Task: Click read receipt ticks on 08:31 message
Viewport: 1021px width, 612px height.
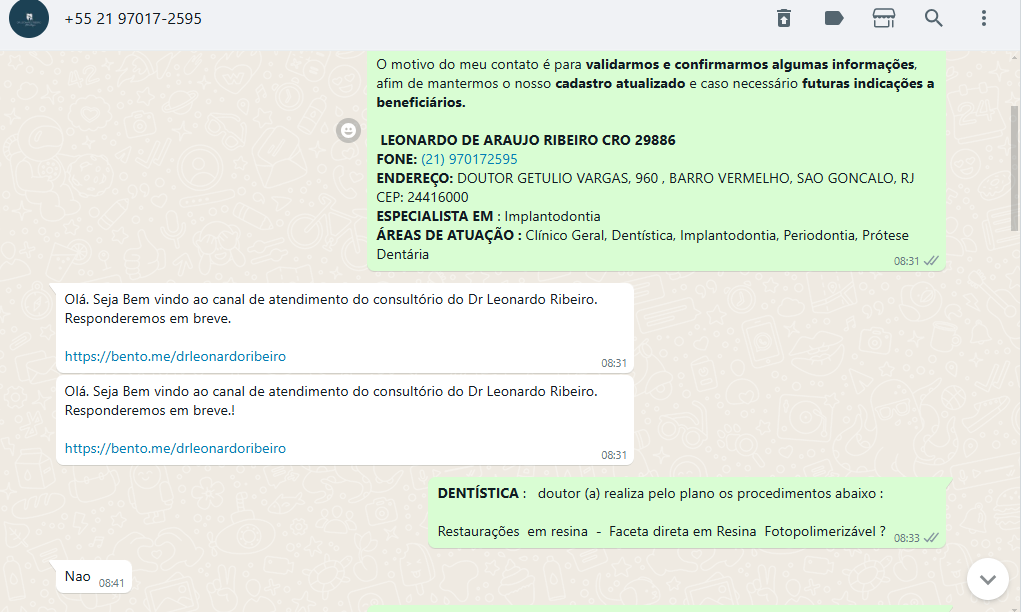Action: [932, 261]
